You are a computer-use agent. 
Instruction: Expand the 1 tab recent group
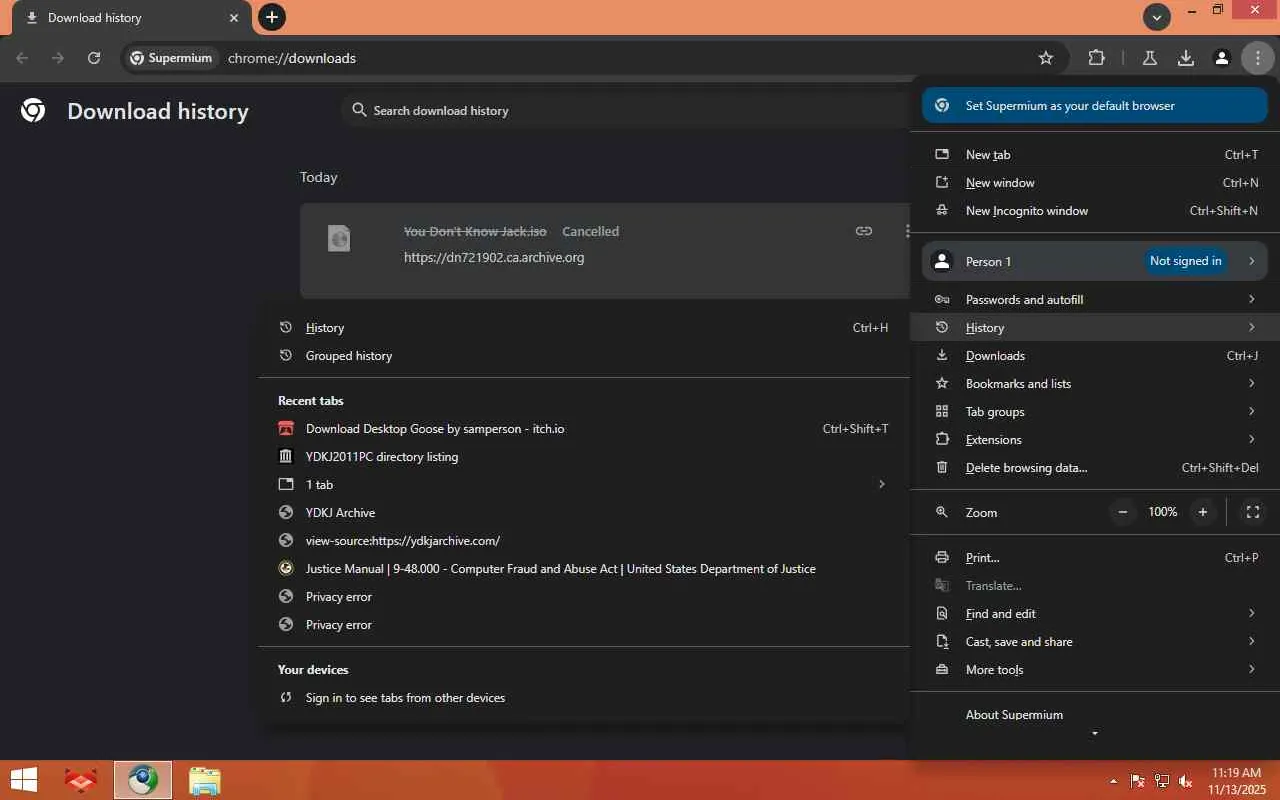[x=580, y=485]
